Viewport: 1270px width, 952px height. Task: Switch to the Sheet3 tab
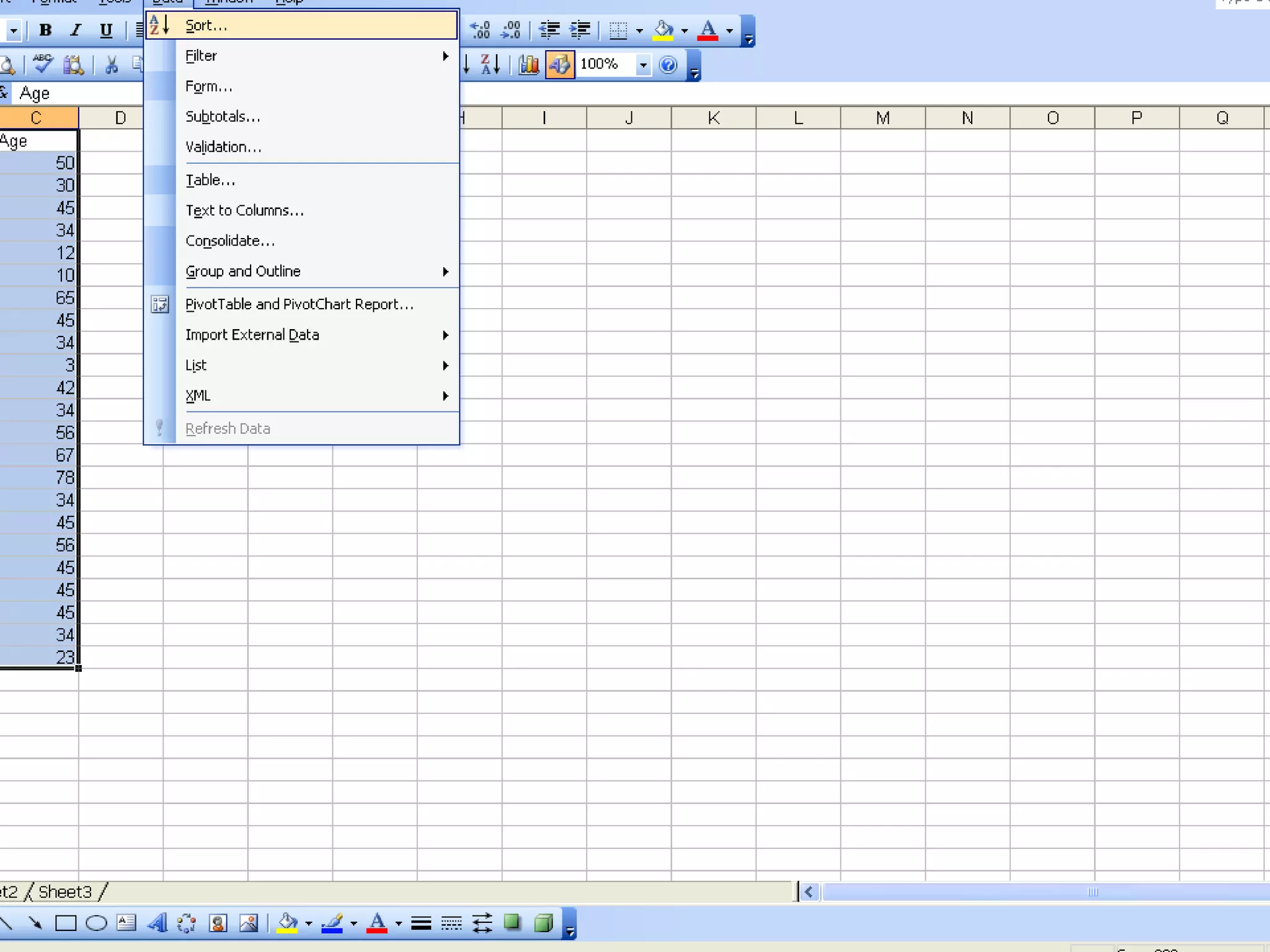(65, 892)
